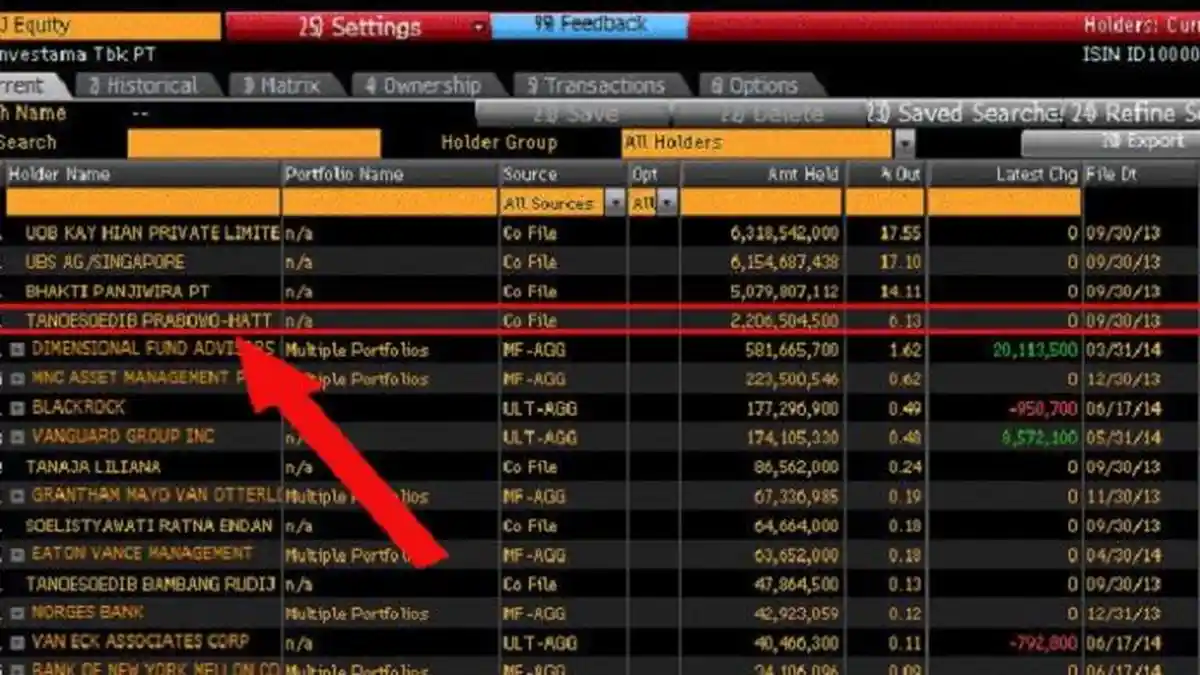The image size is (1200, 675).
Task: Click the Save search button
Action: [x=573, y=114]
